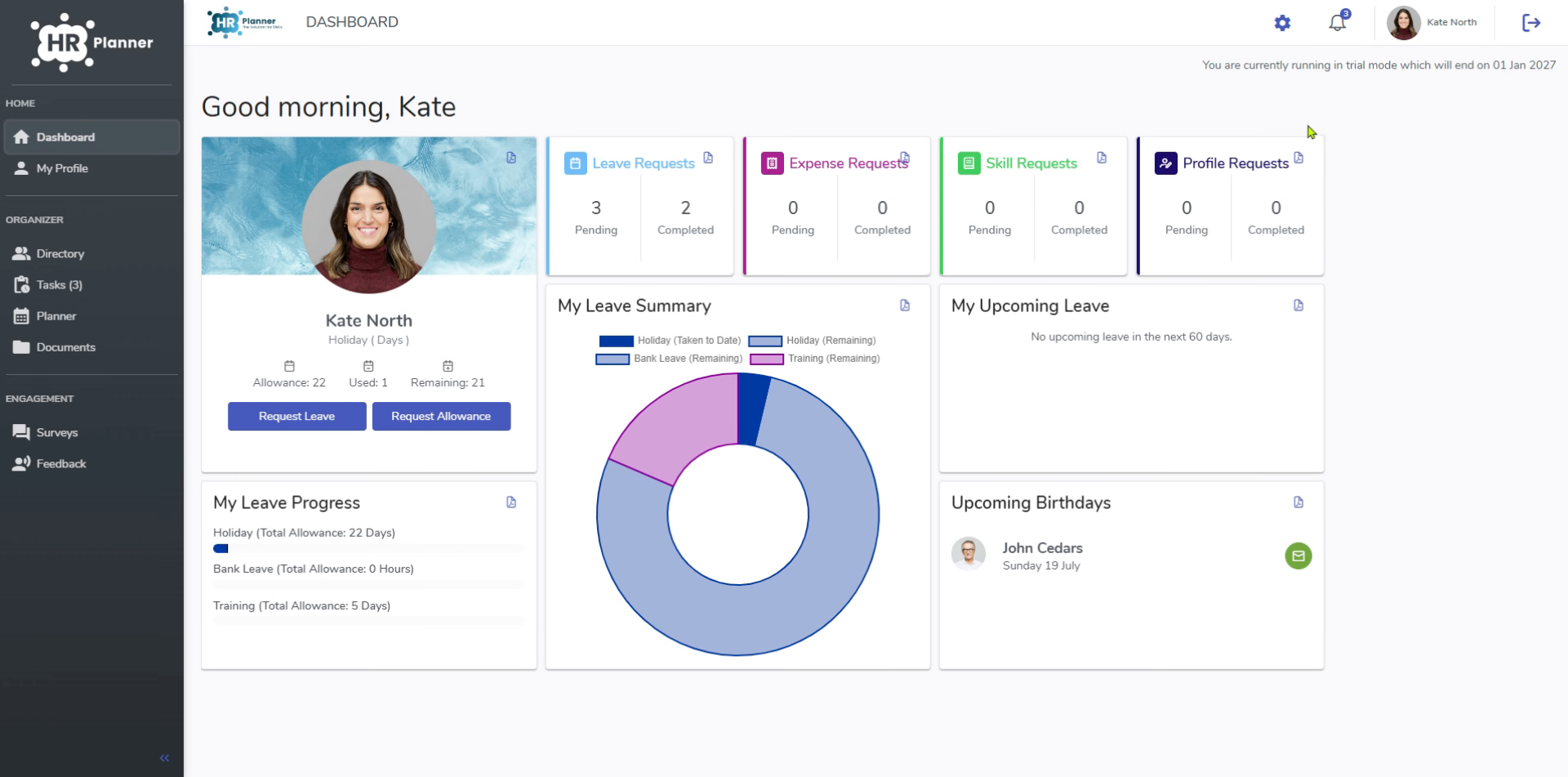Go to My Profile in sidebar
Image resolution: width=1568 pixels, height=777 pixels.
(91, 168)
